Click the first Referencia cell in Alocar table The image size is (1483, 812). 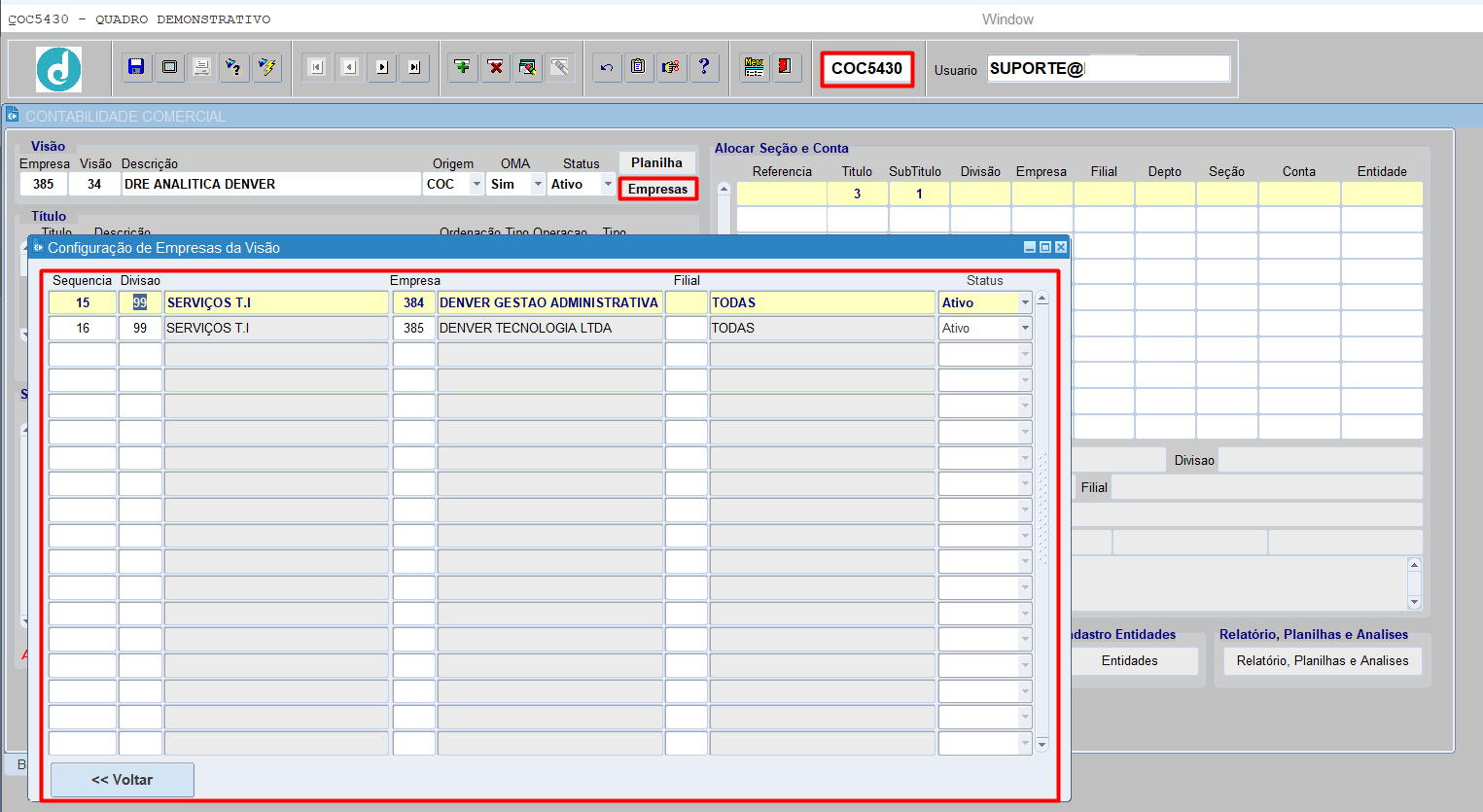782,194
